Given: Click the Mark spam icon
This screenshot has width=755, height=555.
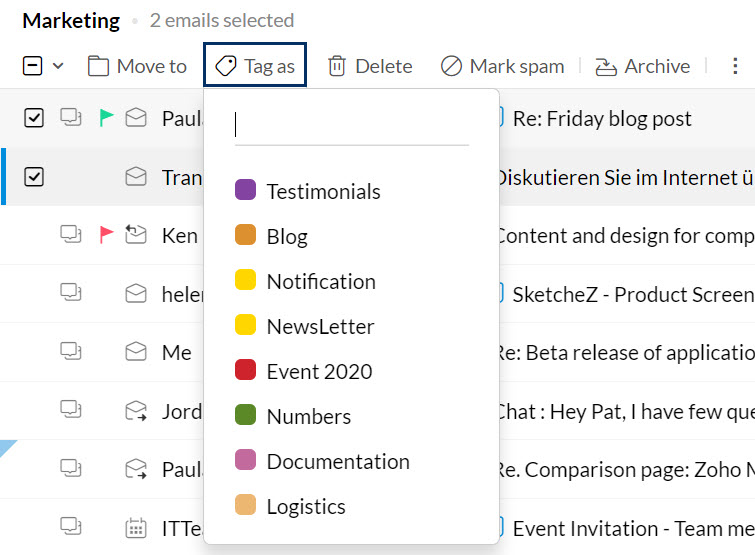Looking at the screenshot, I should [451, 66].
